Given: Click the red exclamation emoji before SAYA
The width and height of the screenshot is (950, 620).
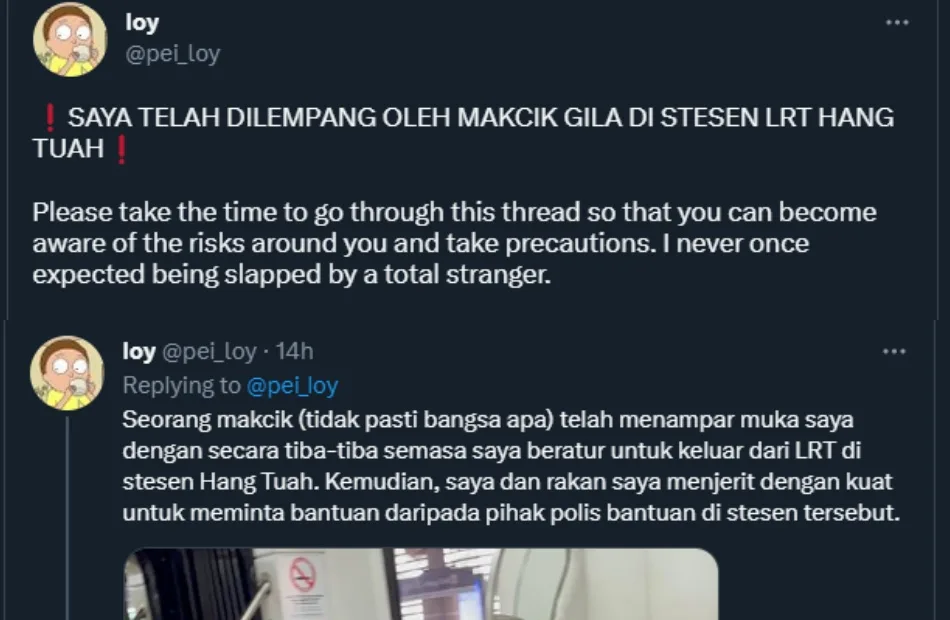Looking at the screenshot, I should tap(50, 118).
